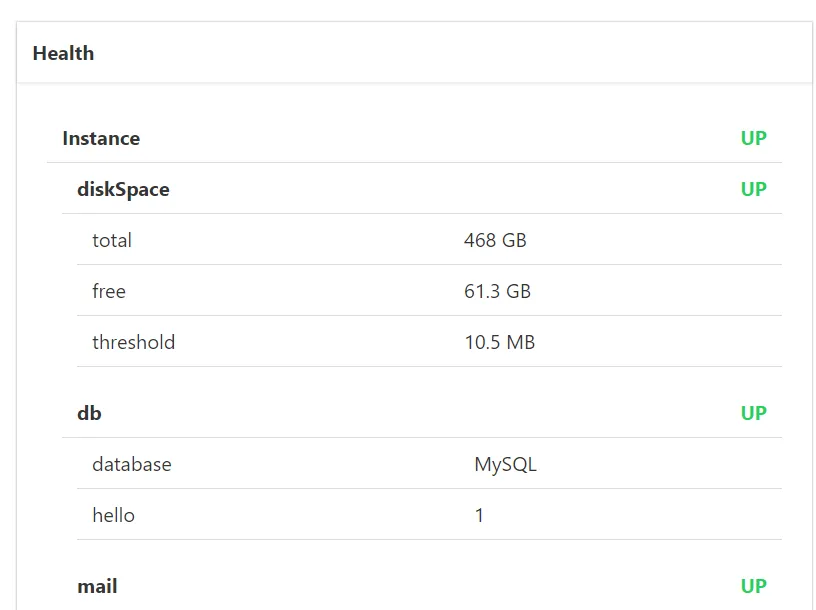This screenshot has width=816, height=610.
Task: Expand the diskSpace section heading
Action: [123, 189]
